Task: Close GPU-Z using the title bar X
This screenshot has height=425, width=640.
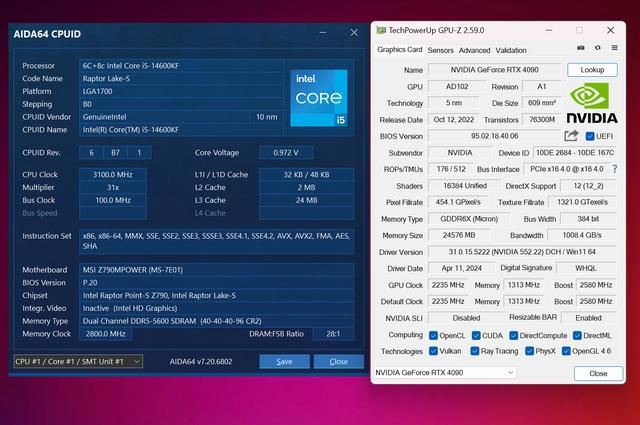Action: coord(611,30)
